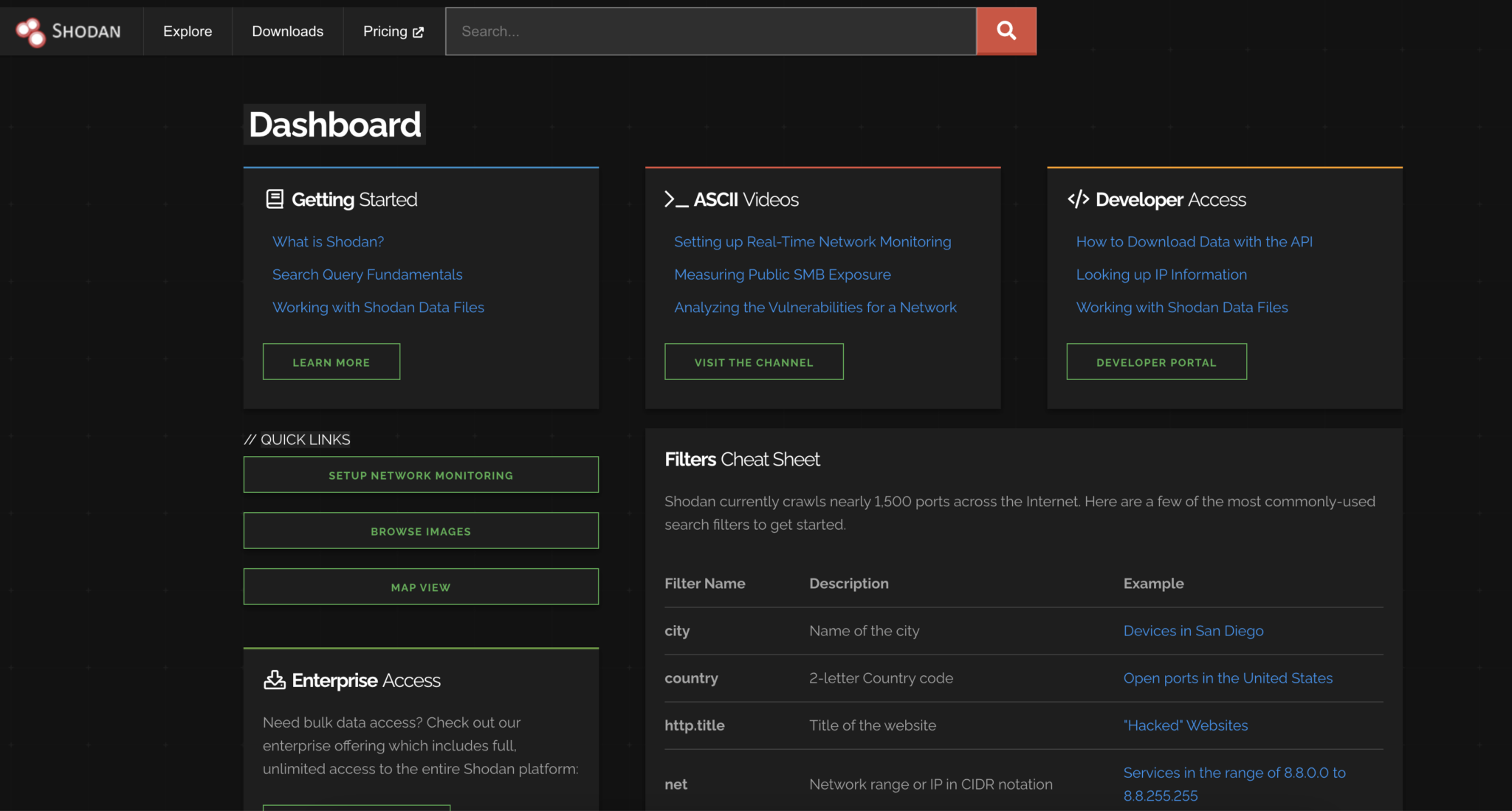
Task: Click the Shodan logo
Action: coord(71,31)
